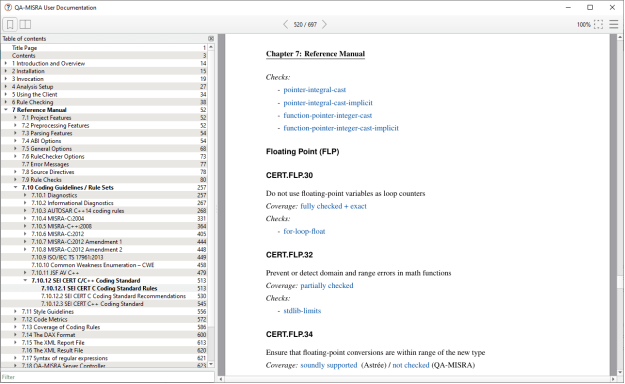Go to previous page arrow
Screen dimensions: 625x384
click(x=285, y=24)
